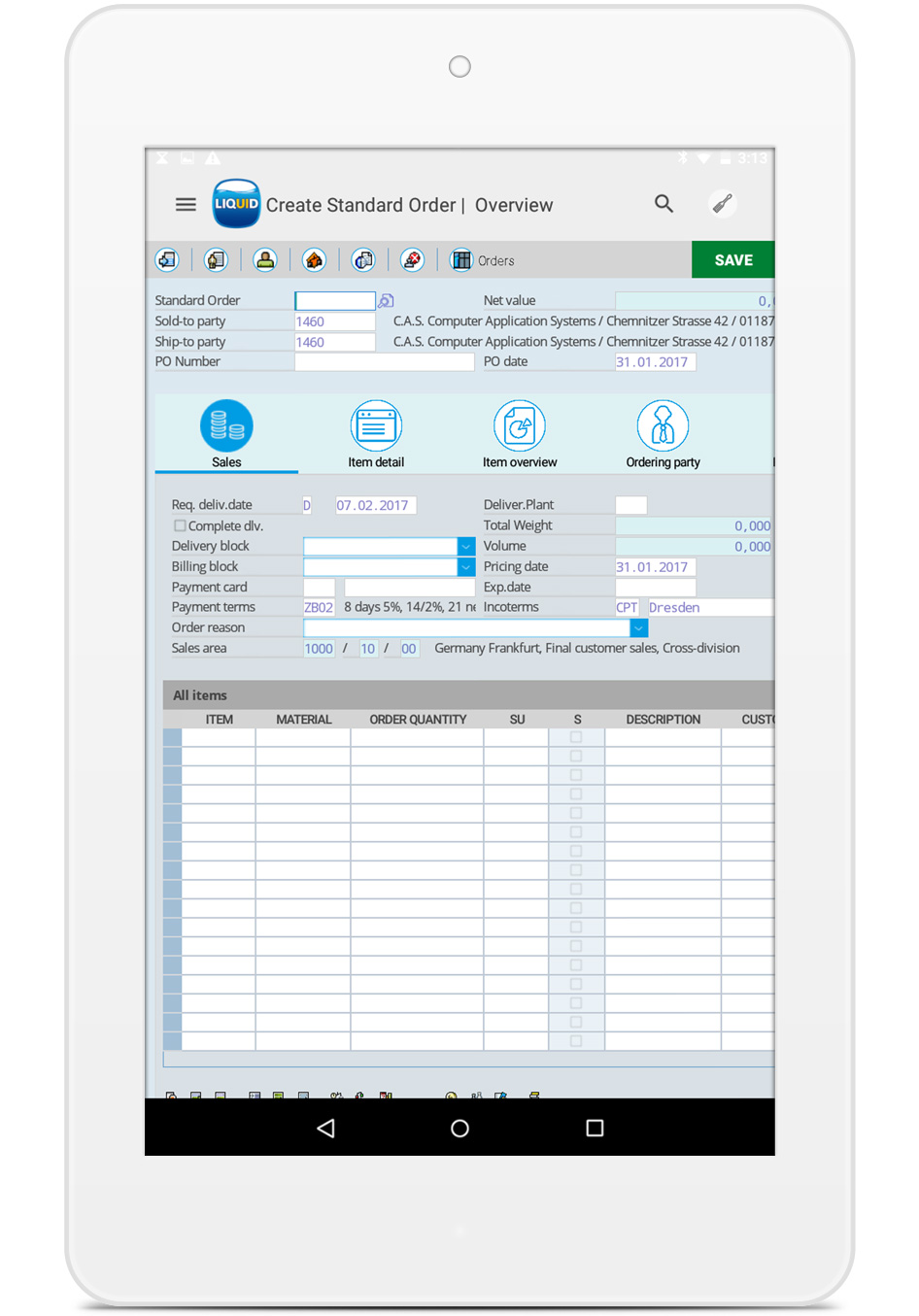This screenshot has width=919, height=1316.
Task: Open search help beside Standard Order field
Action: tap(386, 301)
